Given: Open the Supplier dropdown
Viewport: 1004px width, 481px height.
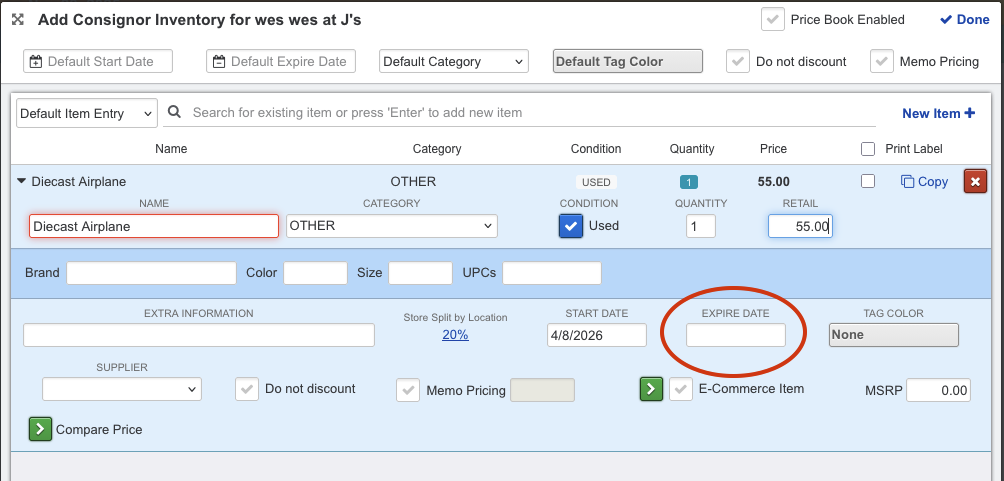Looking at the screenshot, I should coord(122,389).
